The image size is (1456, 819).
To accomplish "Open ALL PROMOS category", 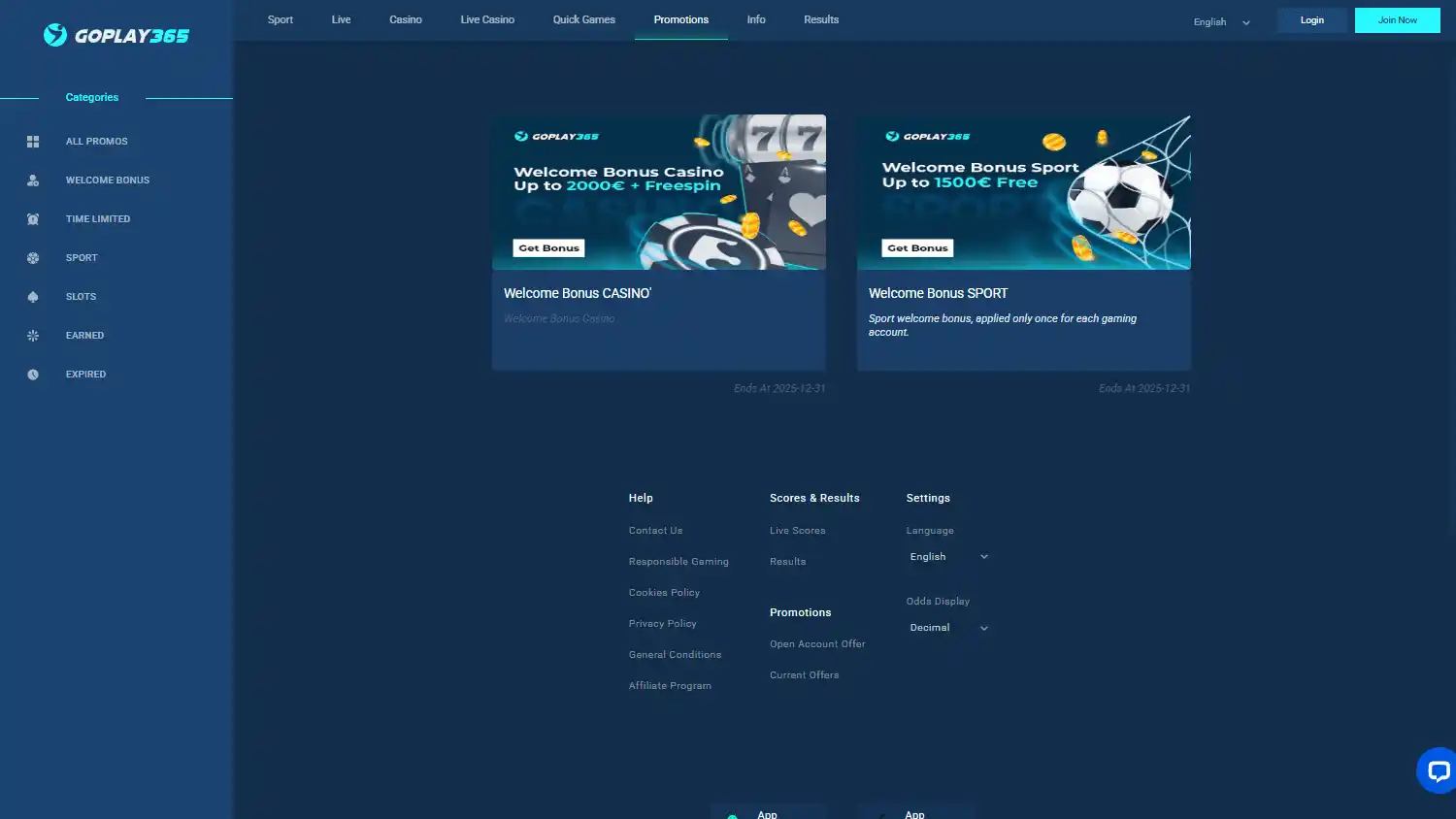I will tap(97, 142).
